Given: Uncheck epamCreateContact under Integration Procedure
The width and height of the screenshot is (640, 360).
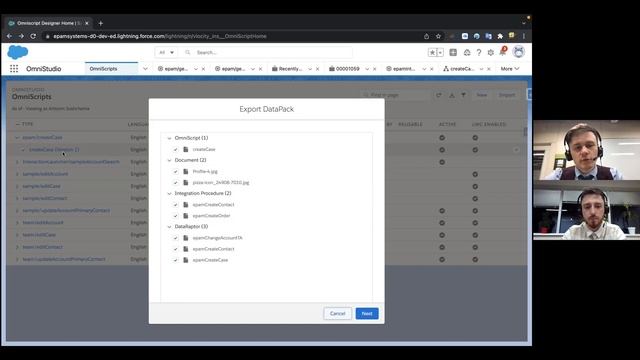Looking at the screenshot, I should tap(176, 204).
